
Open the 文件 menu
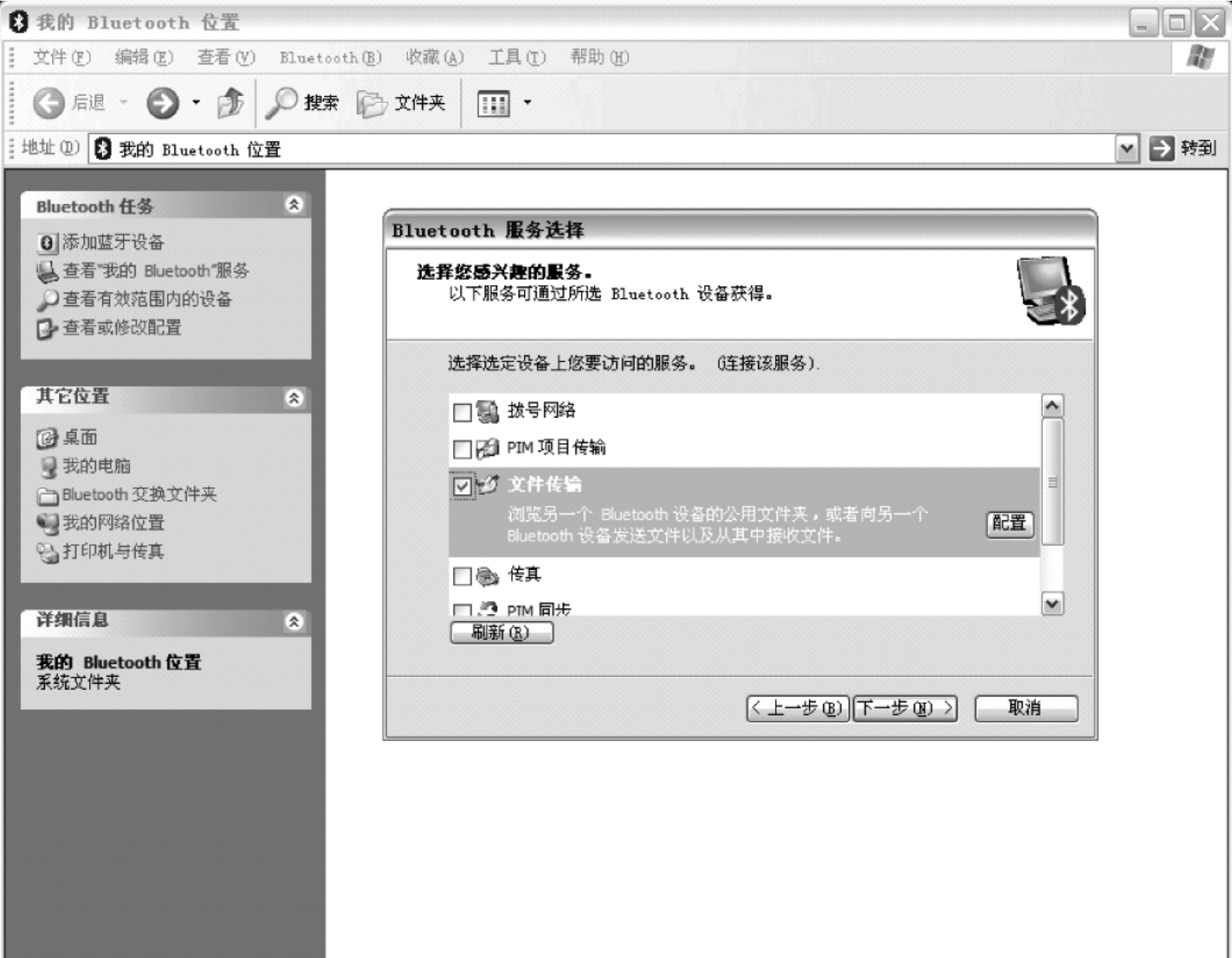pyautogui.click(x=61, y=57)
